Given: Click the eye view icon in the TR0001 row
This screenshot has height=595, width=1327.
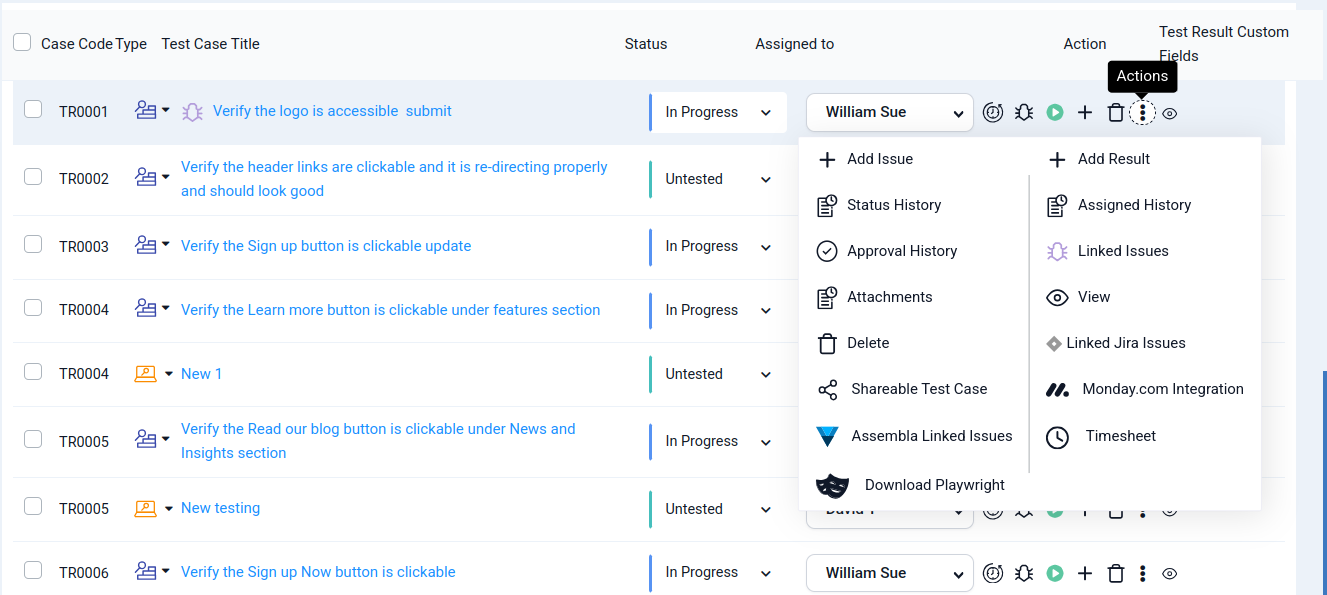Looking at the screenshot, I should coord(1170,114).
